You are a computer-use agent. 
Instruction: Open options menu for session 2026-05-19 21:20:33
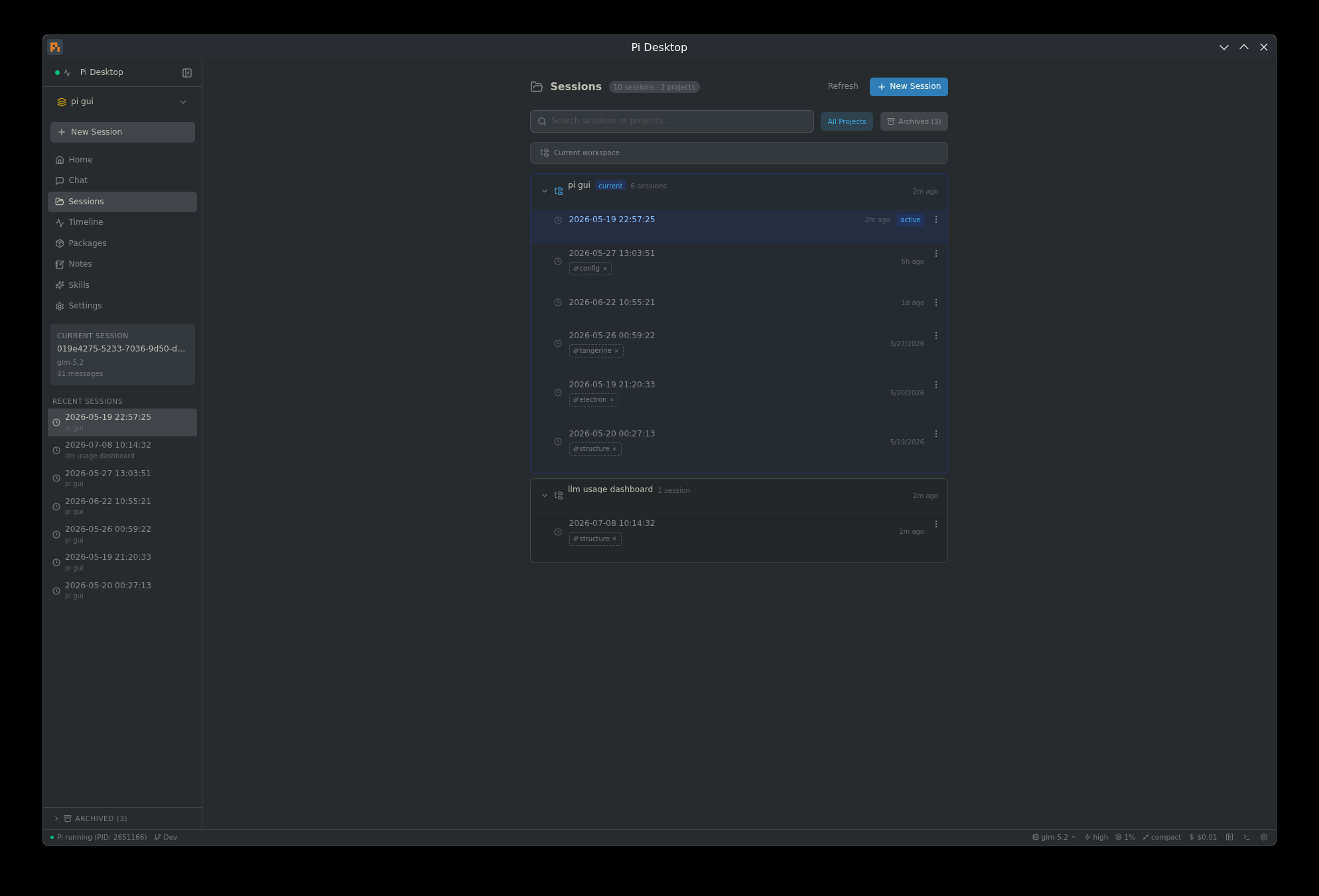936,385
